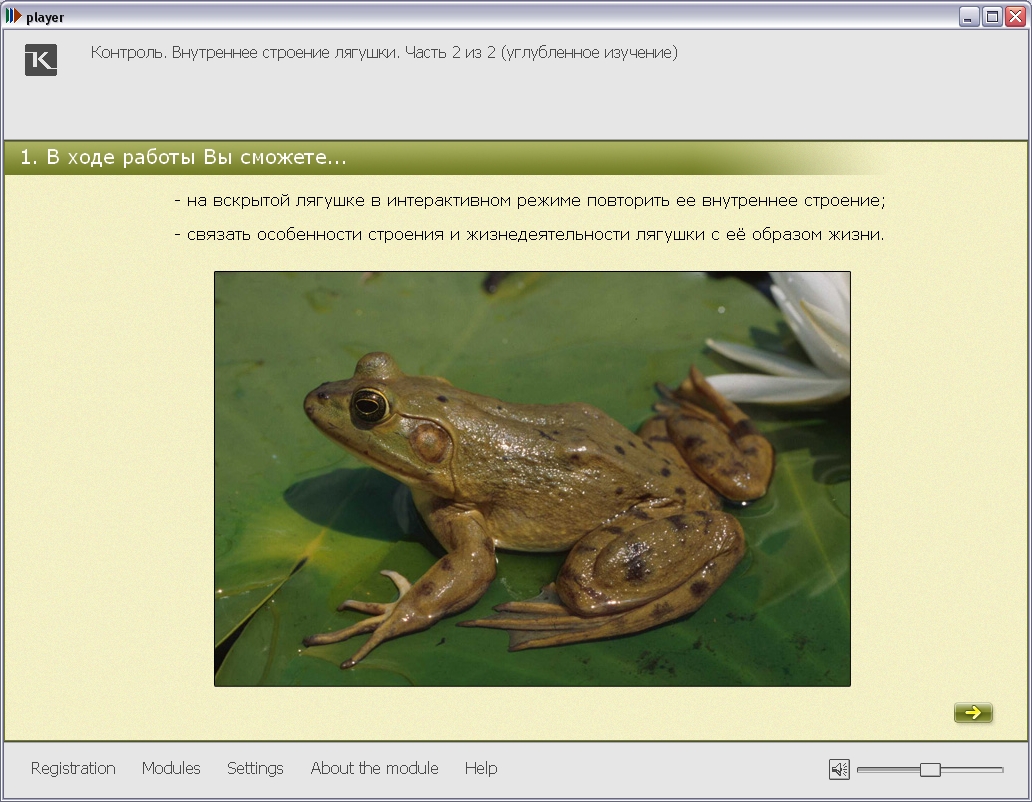
Task: Click the module title 'Контроль. Внутреннее строение лягушки'
Action: click(x=384, y=52)
